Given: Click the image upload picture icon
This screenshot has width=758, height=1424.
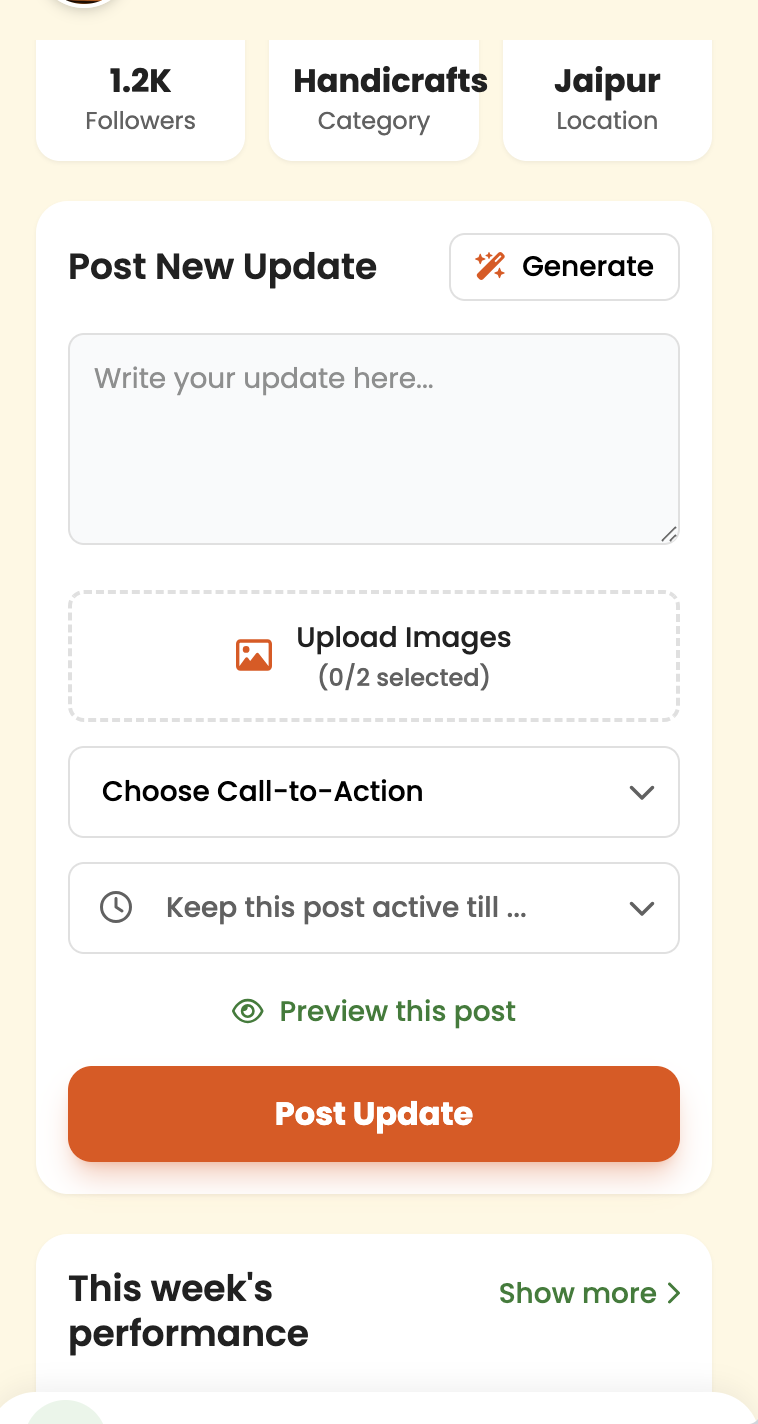Looking at the screenshot, I should [254, 655].
